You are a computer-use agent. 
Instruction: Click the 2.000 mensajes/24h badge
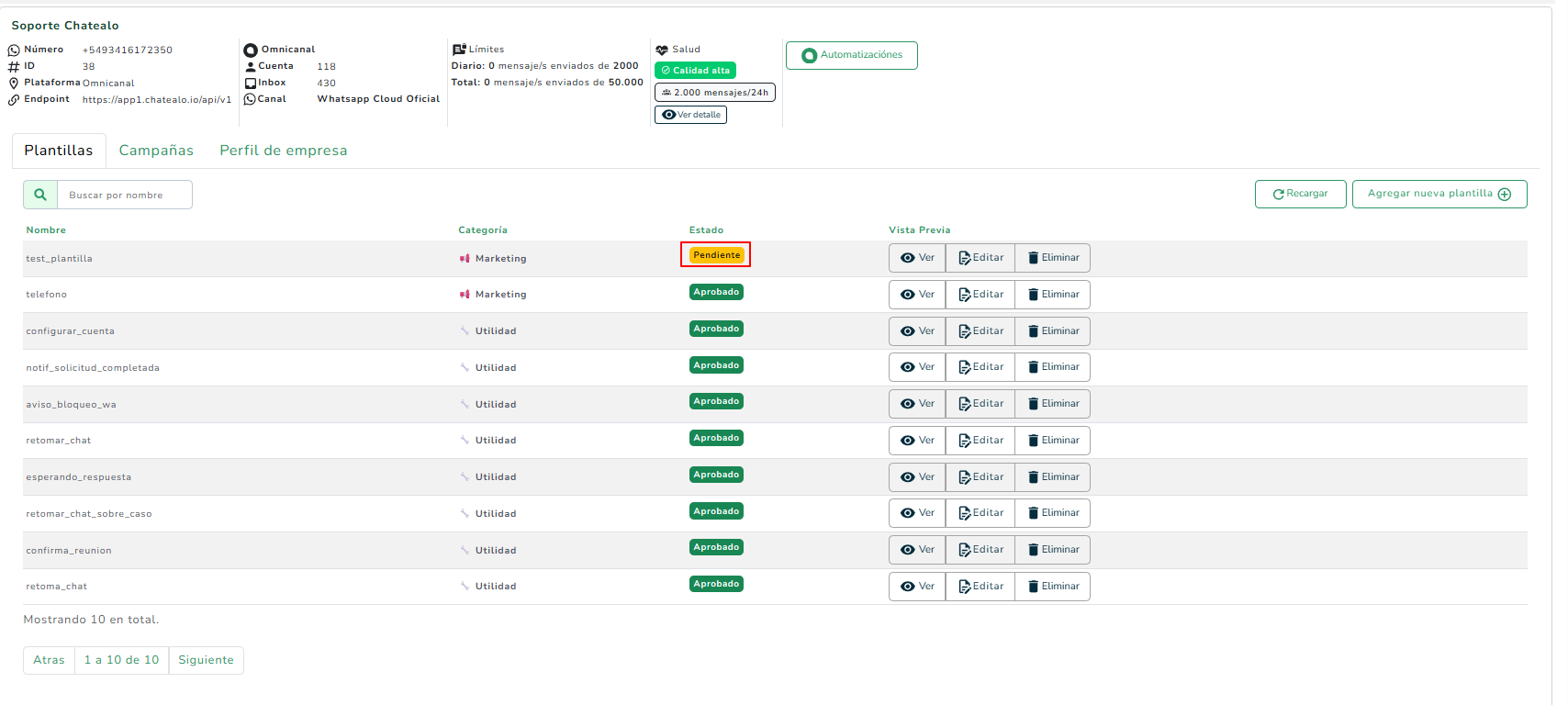pyautogui.click(x=715, y=93)
